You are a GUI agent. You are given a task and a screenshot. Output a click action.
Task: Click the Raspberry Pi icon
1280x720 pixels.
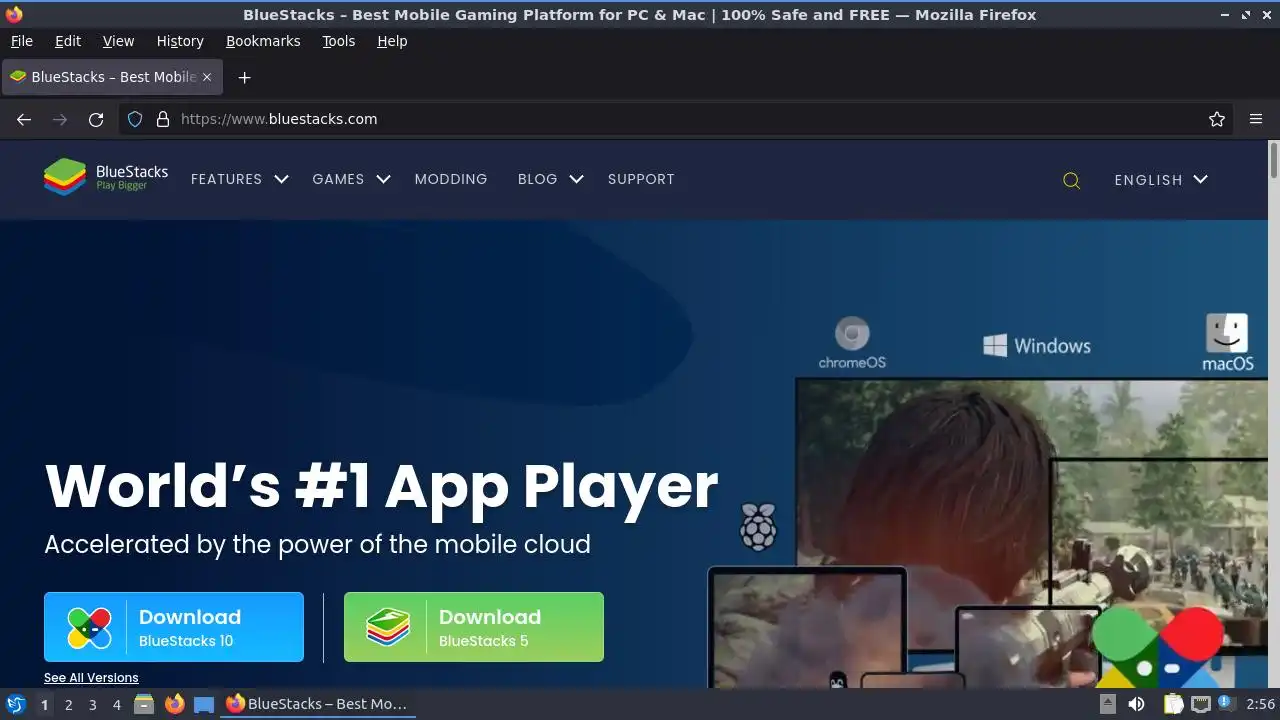[x=758, y=526]
